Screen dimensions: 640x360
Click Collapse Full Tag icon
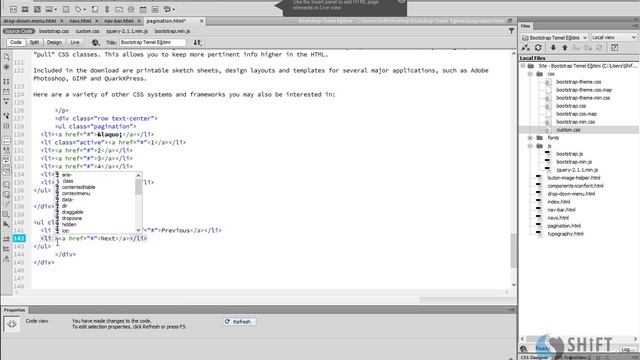(x=6, y=82)
